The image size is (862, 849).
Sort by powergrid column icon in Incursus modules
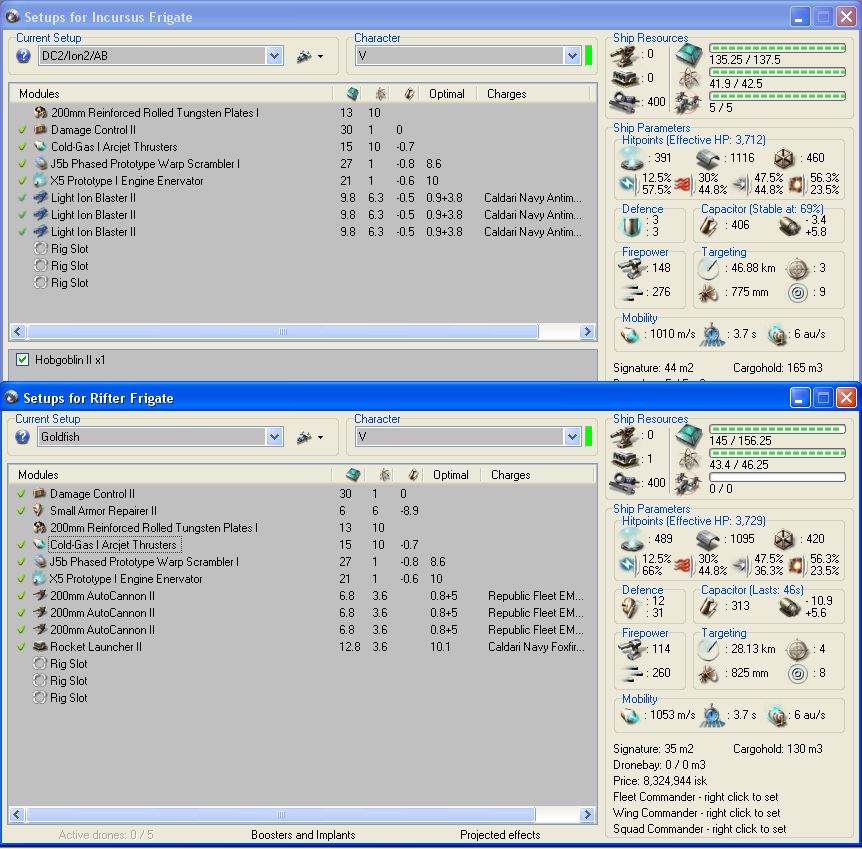(380, 93)
